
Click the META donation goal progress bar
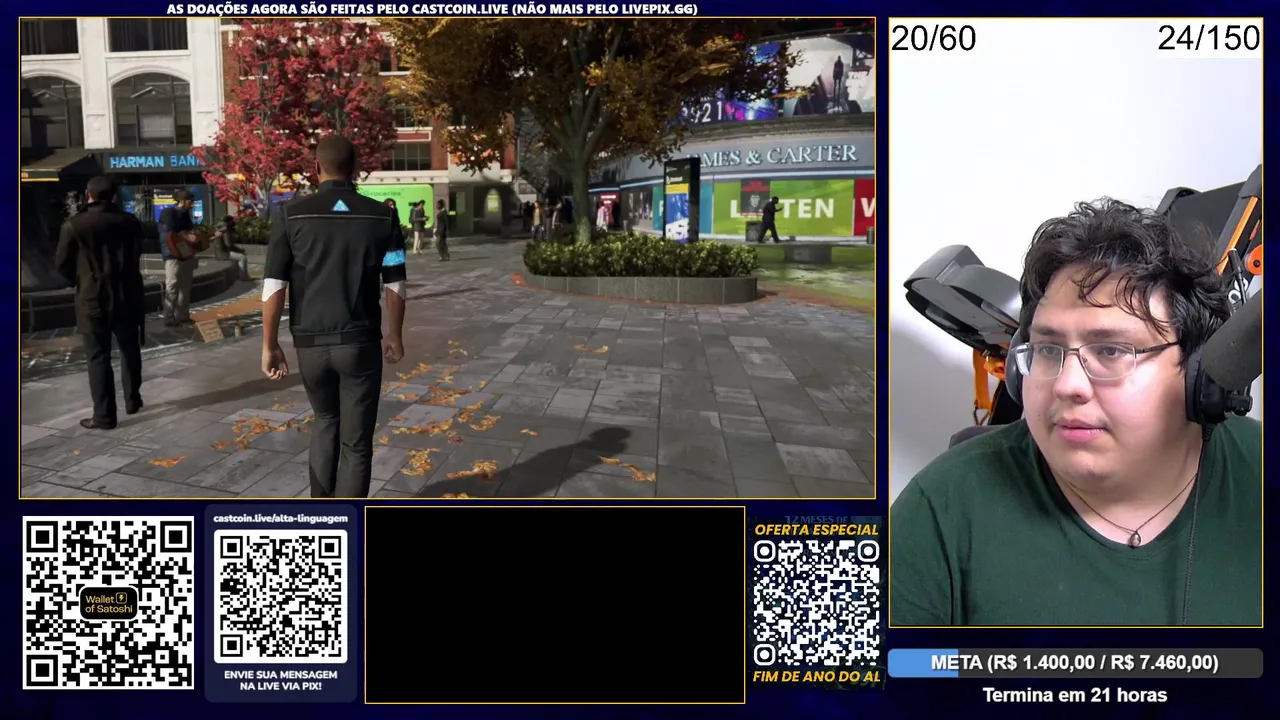click(1075, 663)
